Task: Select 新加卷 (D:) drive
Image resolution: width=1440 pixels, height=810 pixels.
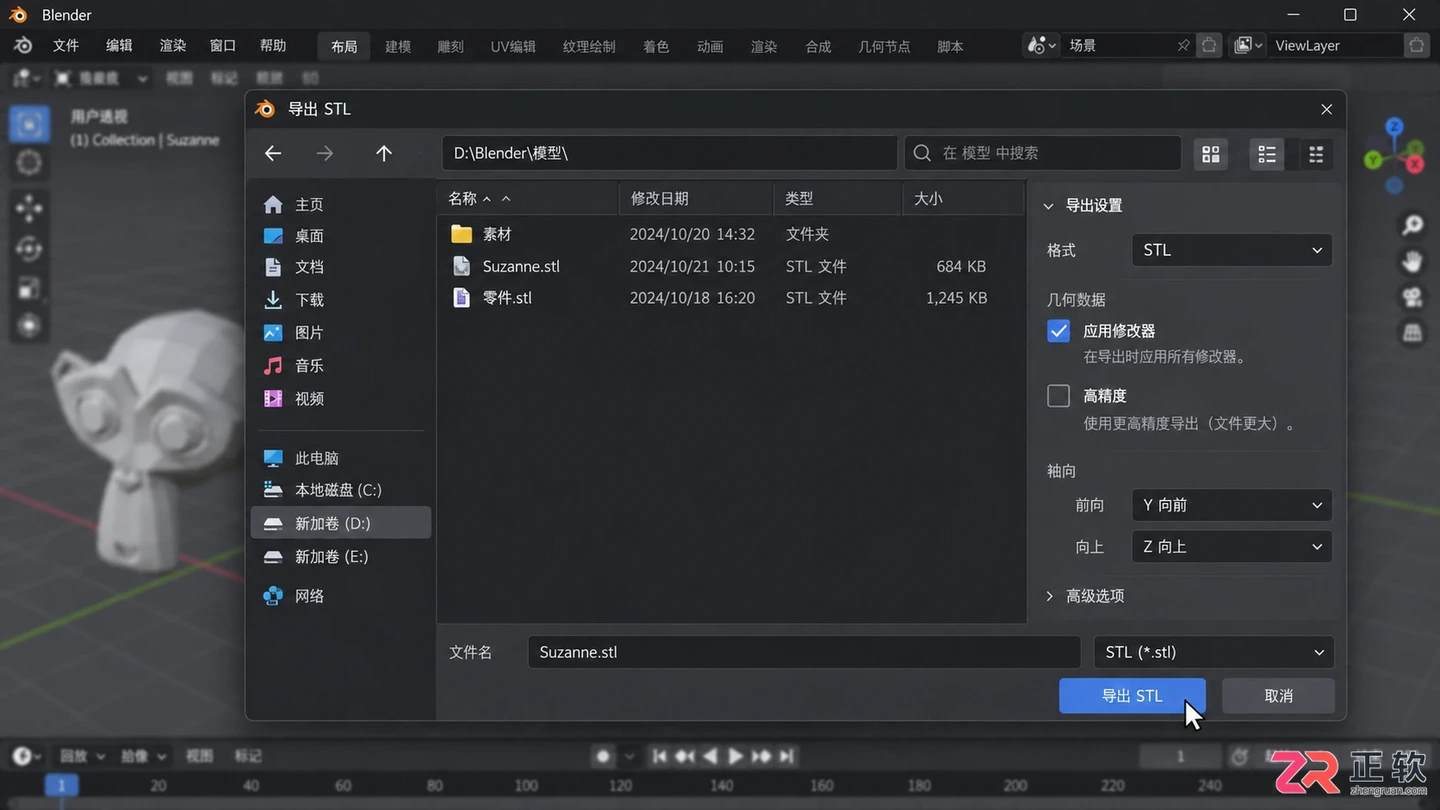Action: tap(340, 523)
